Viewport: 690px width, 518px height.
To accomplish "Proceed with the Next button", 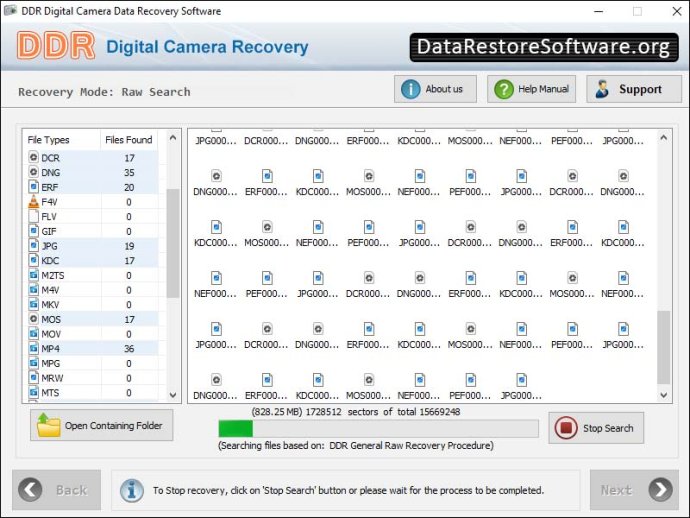I will [x=634, y=490].
